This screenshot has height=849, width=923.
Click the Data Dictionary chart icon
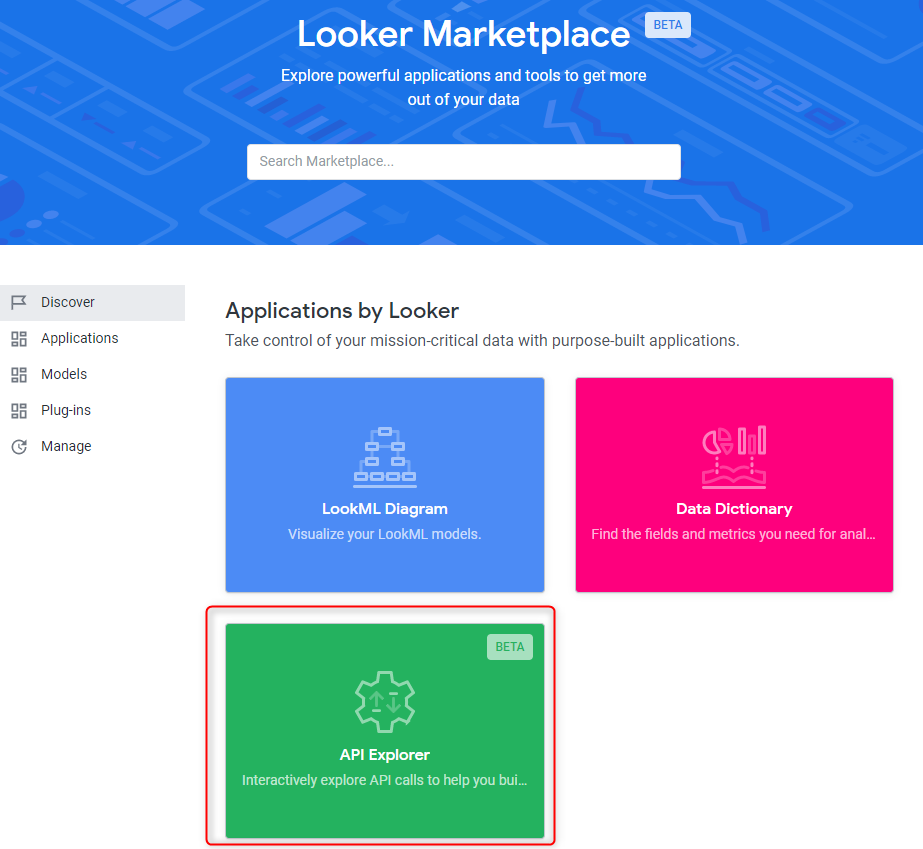(x=734, y=456)
